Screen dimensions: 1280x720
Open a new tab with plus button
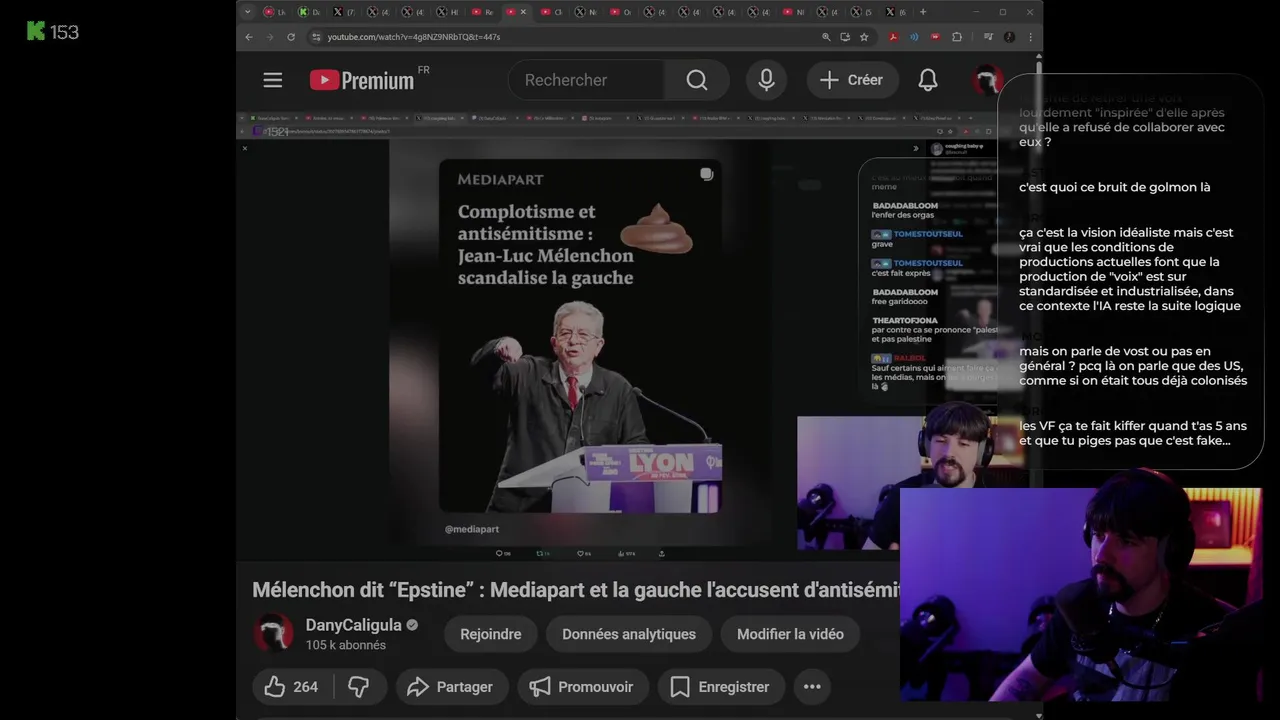click(x=922, y=12)
